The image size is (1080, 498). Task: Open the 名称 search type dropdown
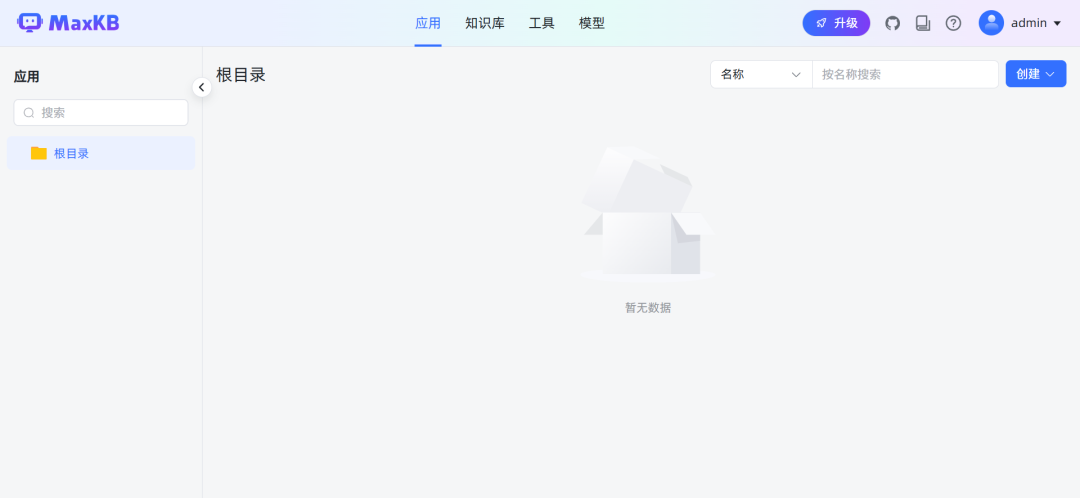click(761, 74)
